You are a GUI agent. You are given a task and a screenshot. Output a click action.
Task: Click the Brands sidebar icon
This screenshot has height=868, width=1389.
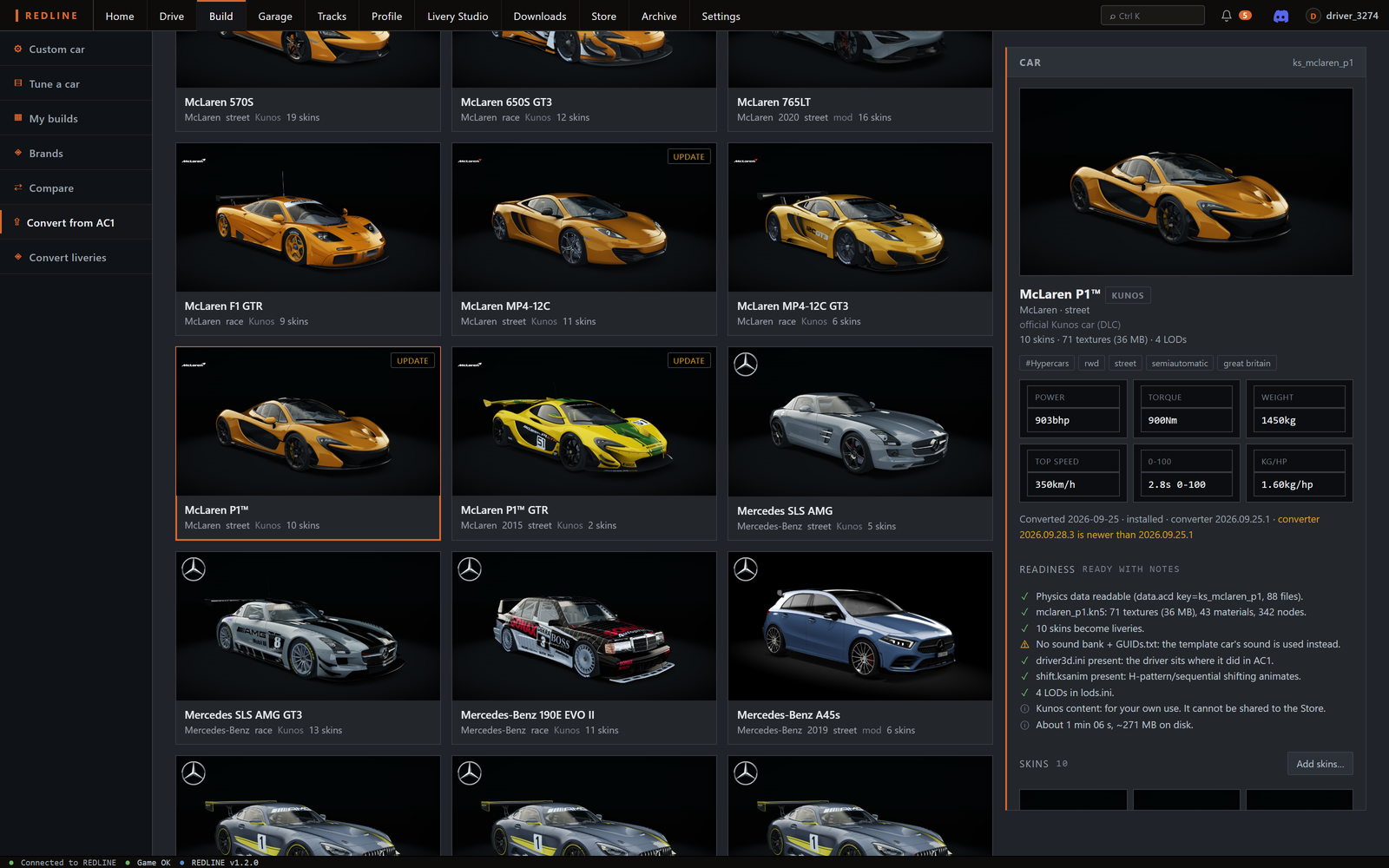(x=18, y=153)
